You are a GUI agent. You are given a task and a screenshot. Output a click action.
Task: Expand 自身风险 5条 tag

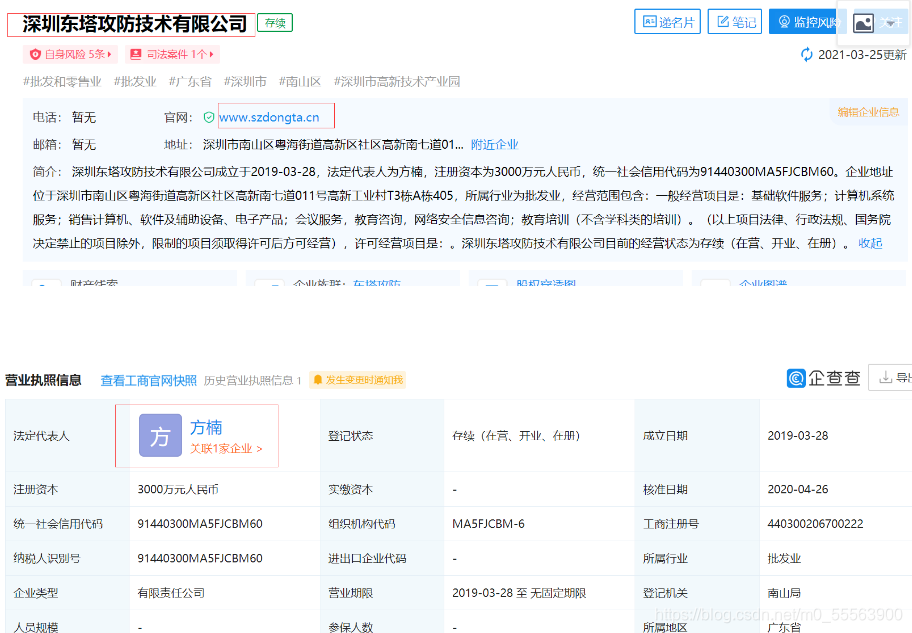coord(70,54)
